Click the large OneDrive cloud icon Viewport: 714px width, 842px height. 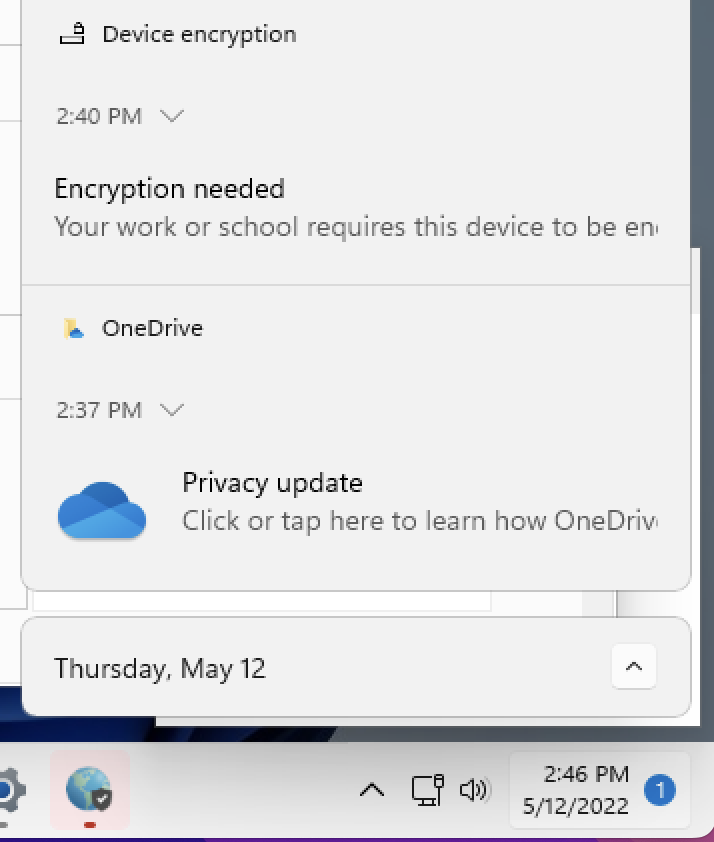point(101,510)
